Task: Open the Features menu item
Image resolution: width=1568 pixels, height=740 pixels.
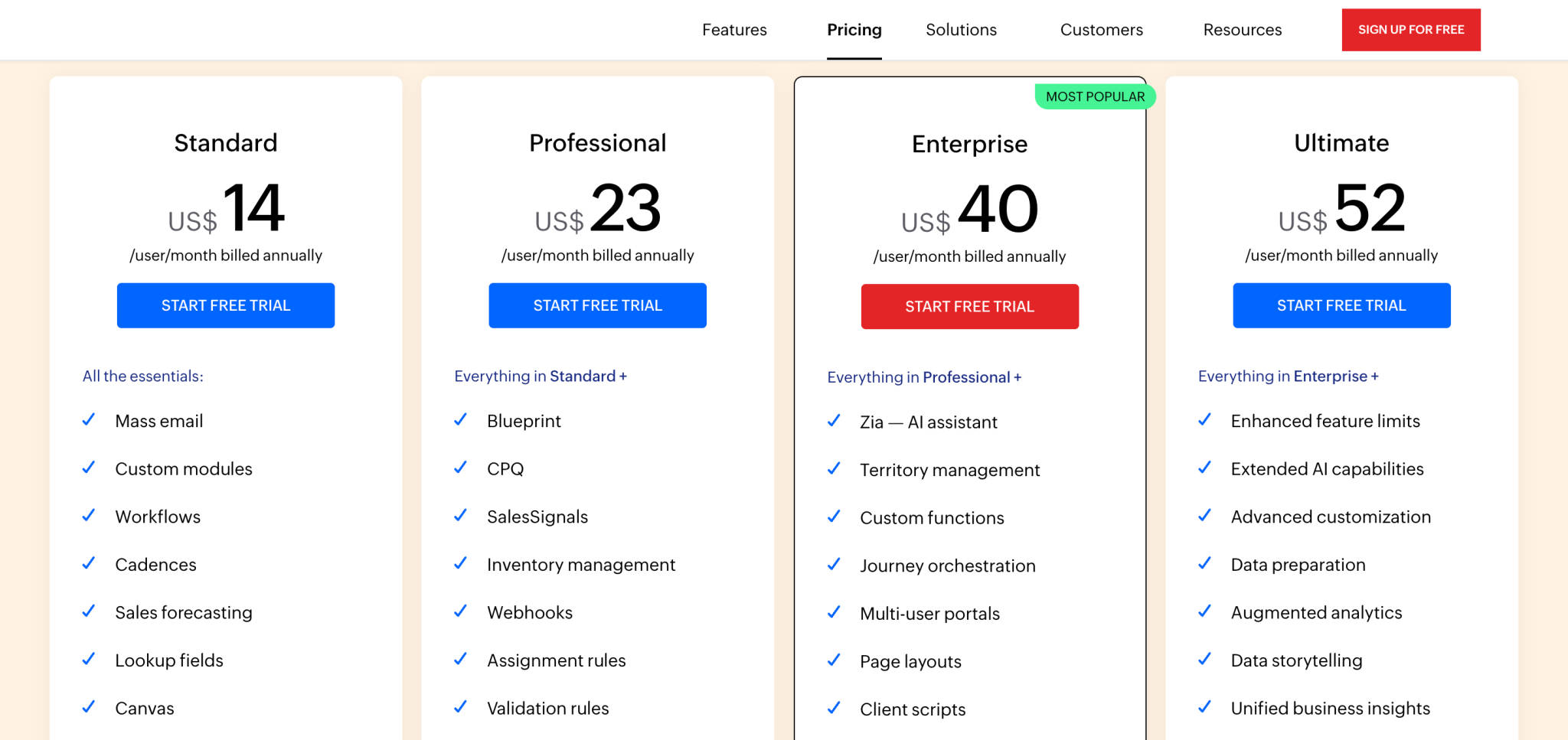Action: 733,30
